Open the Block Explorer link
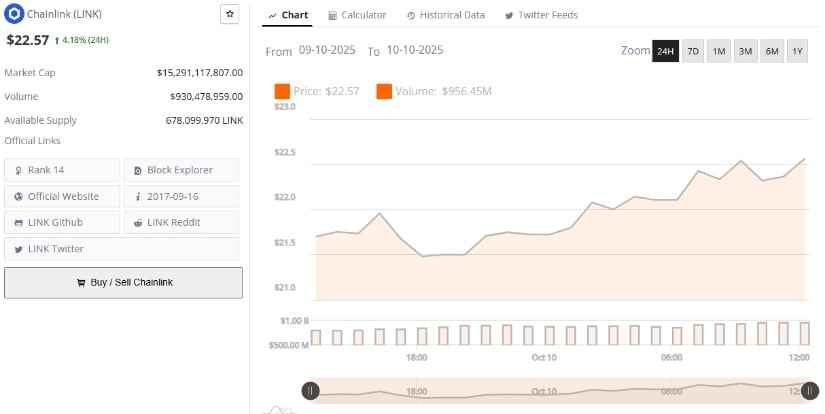This screenshot has height=414, width=825. 181,170
